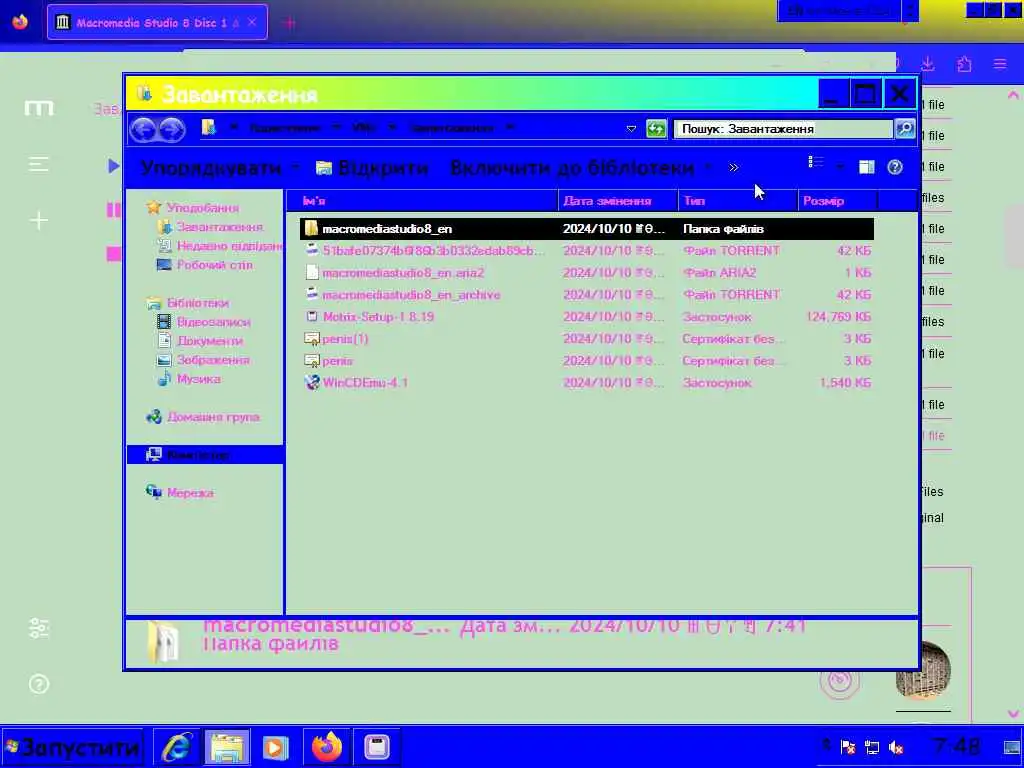Open the Запустити start button

coord(72,747)
